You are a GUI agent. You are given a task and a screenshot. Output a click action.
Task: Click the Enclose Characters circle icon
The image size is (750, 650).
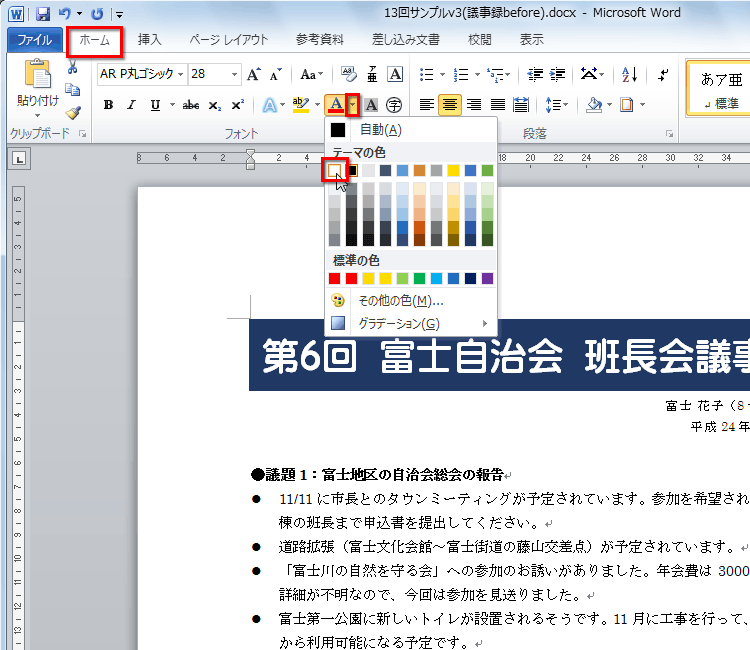(394, 105)
